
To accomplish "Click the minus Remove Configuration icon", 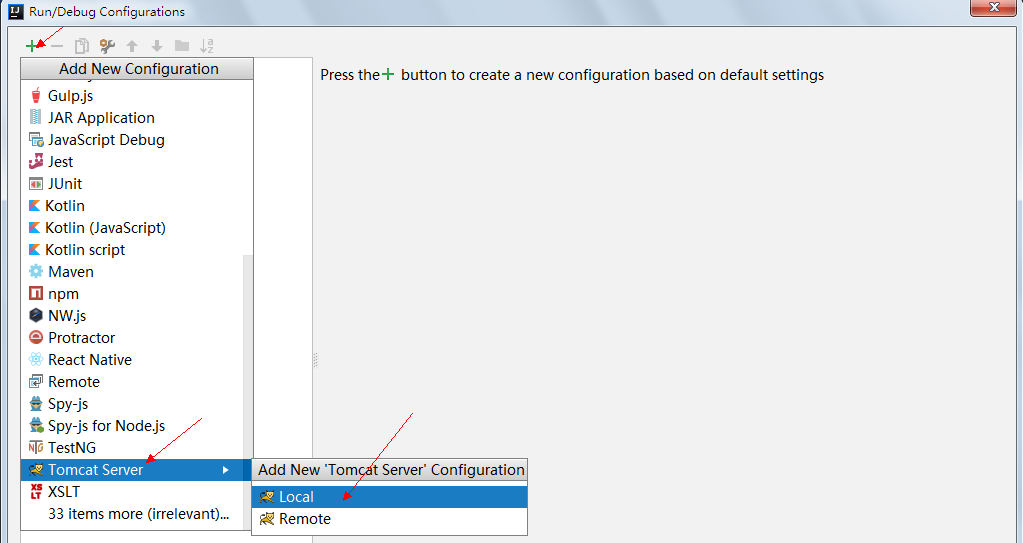I will tap(57, 46).
